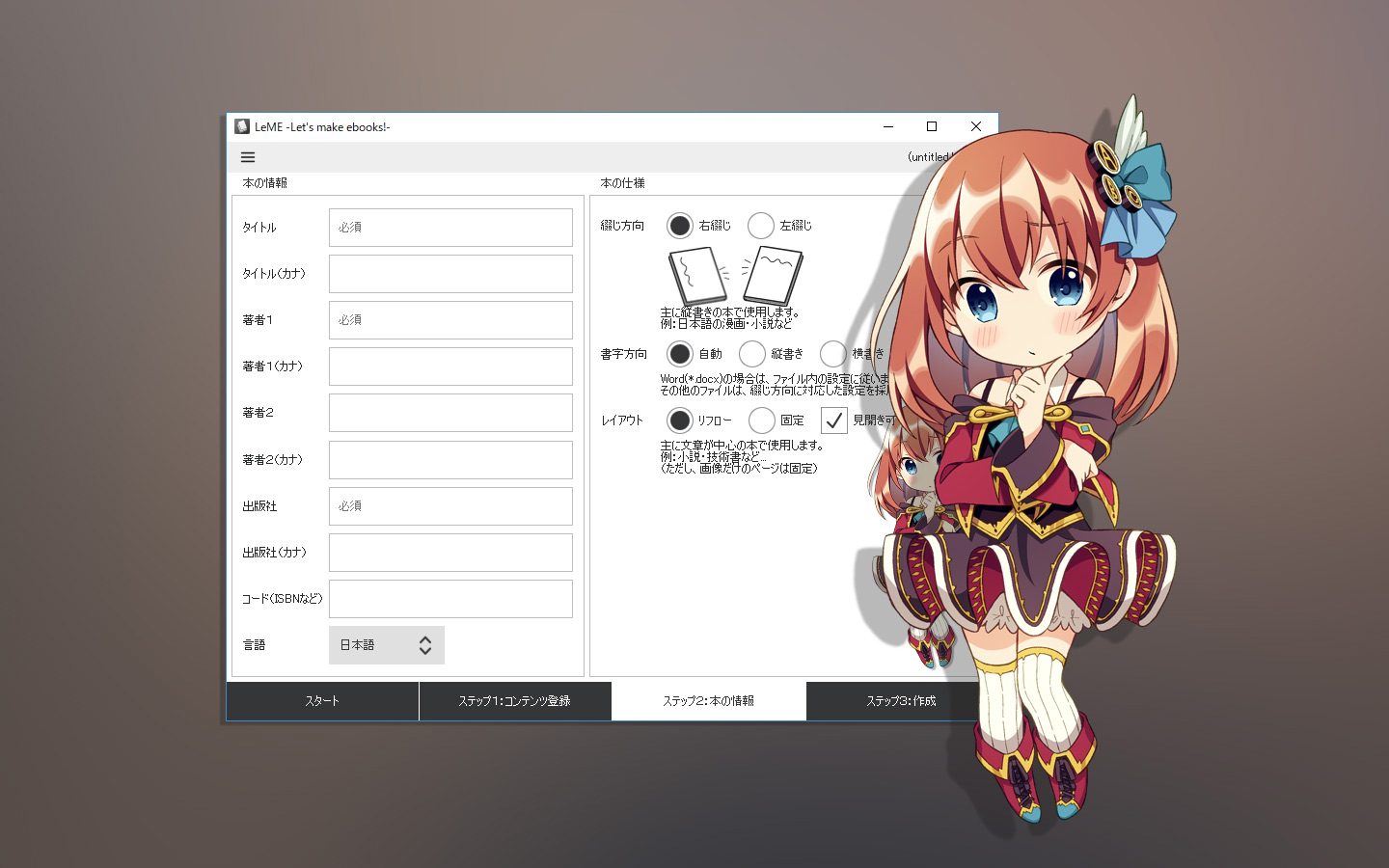Choose 縦書き writing direction

click(752, 354)
